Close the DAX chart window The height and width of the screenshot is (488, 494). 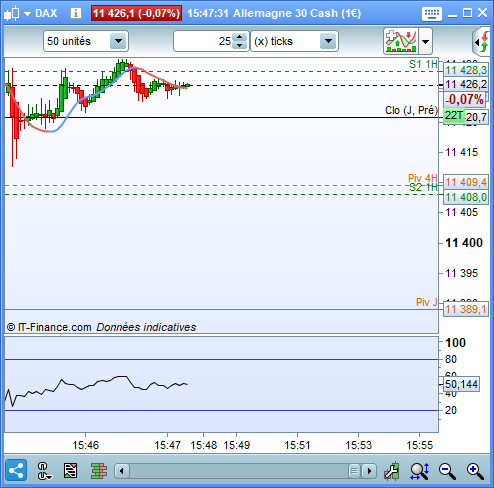tap(482, 13)
